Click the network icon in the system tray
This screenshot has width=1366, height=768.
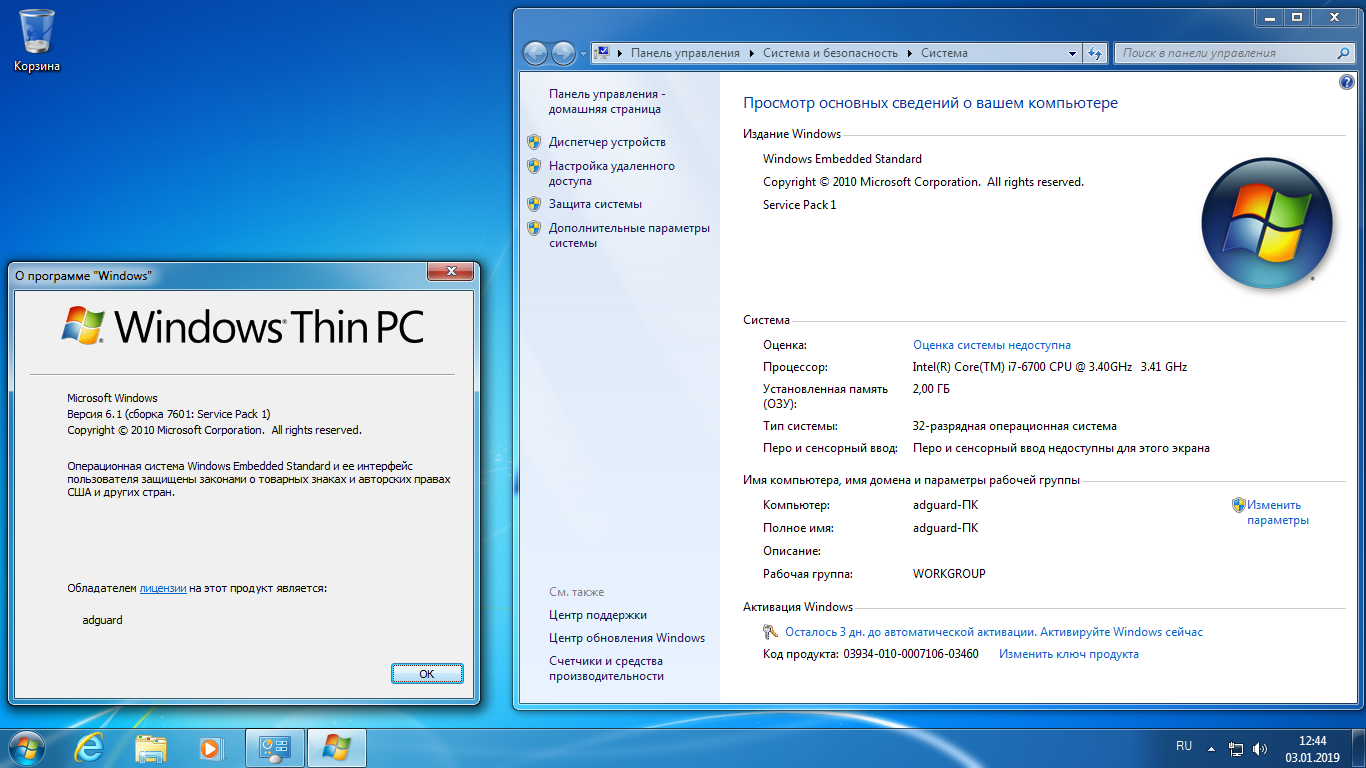click(x=1236, y=748)
